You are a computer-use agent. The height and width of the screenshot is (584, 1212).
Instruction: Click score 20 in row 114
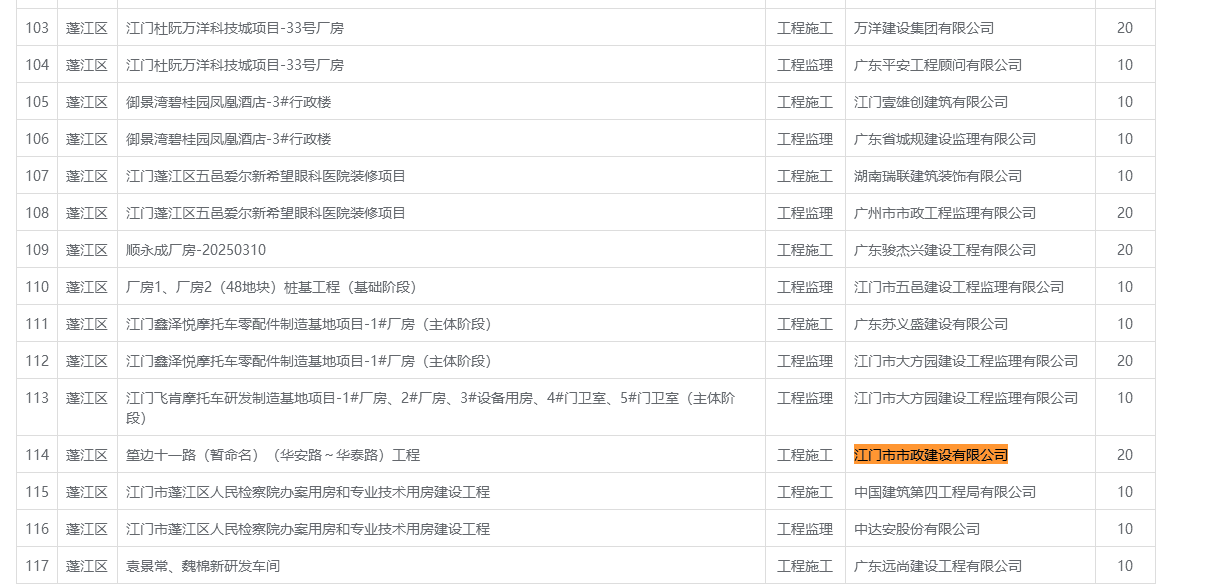tap(1125, 455)
